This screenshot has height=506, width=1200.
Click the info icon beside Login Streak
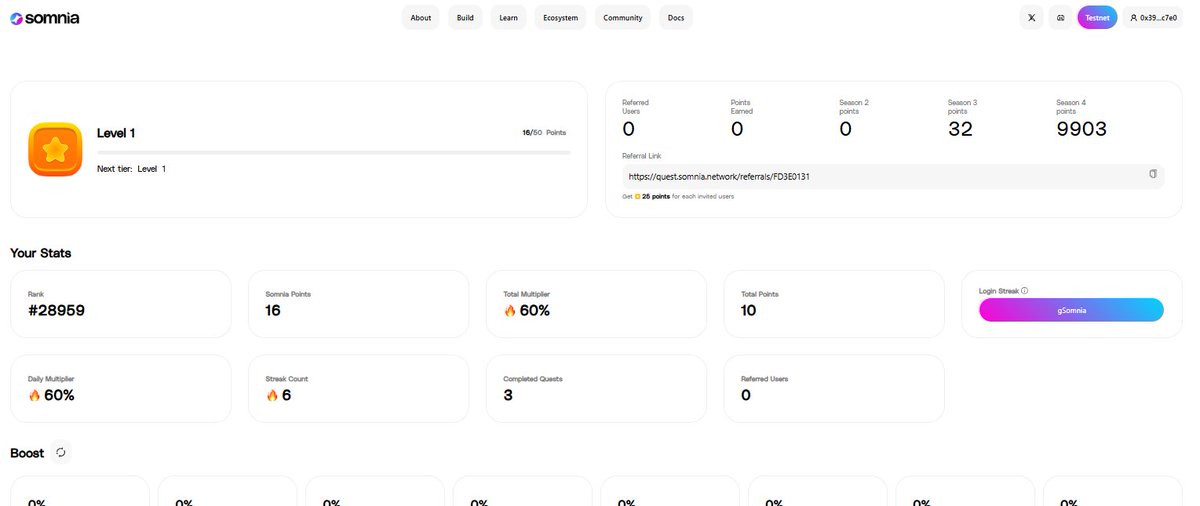[x=1025, y=291]
